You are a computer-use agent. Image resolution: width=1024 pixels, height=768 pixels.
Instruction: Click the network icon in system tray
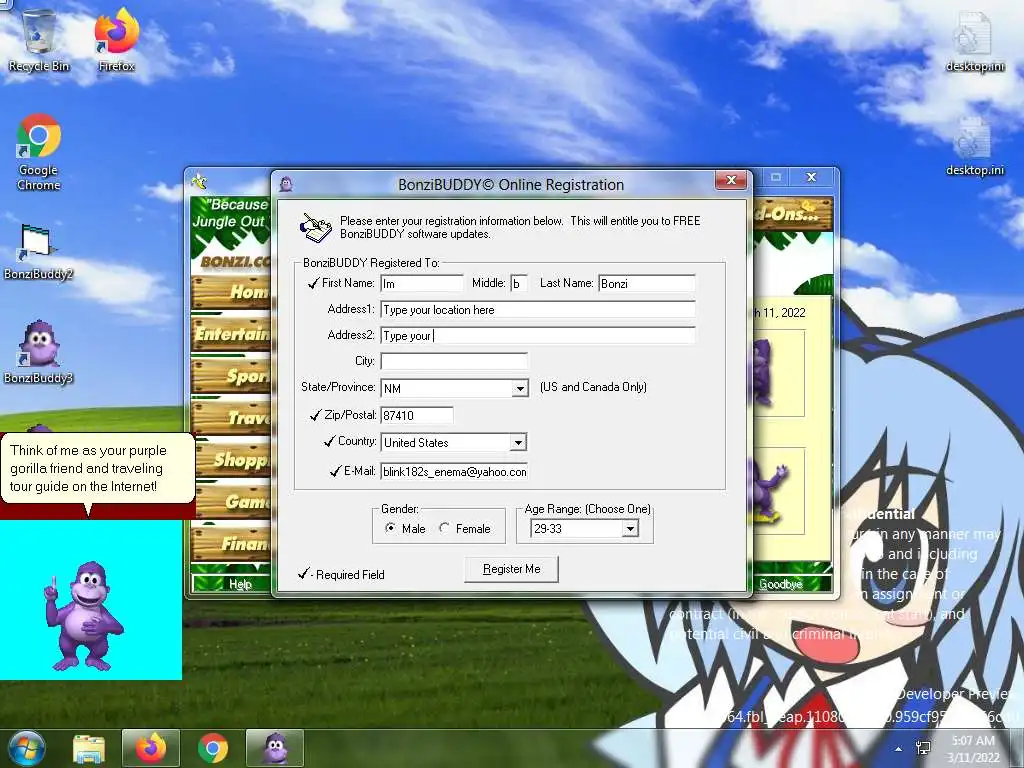[923, 748]
